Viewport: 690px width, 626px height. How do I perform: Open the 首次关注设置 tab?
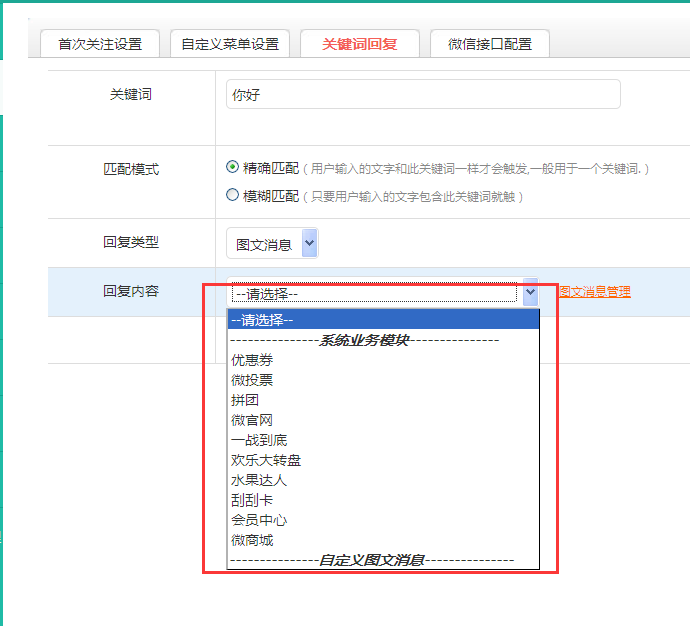(100, 44)
